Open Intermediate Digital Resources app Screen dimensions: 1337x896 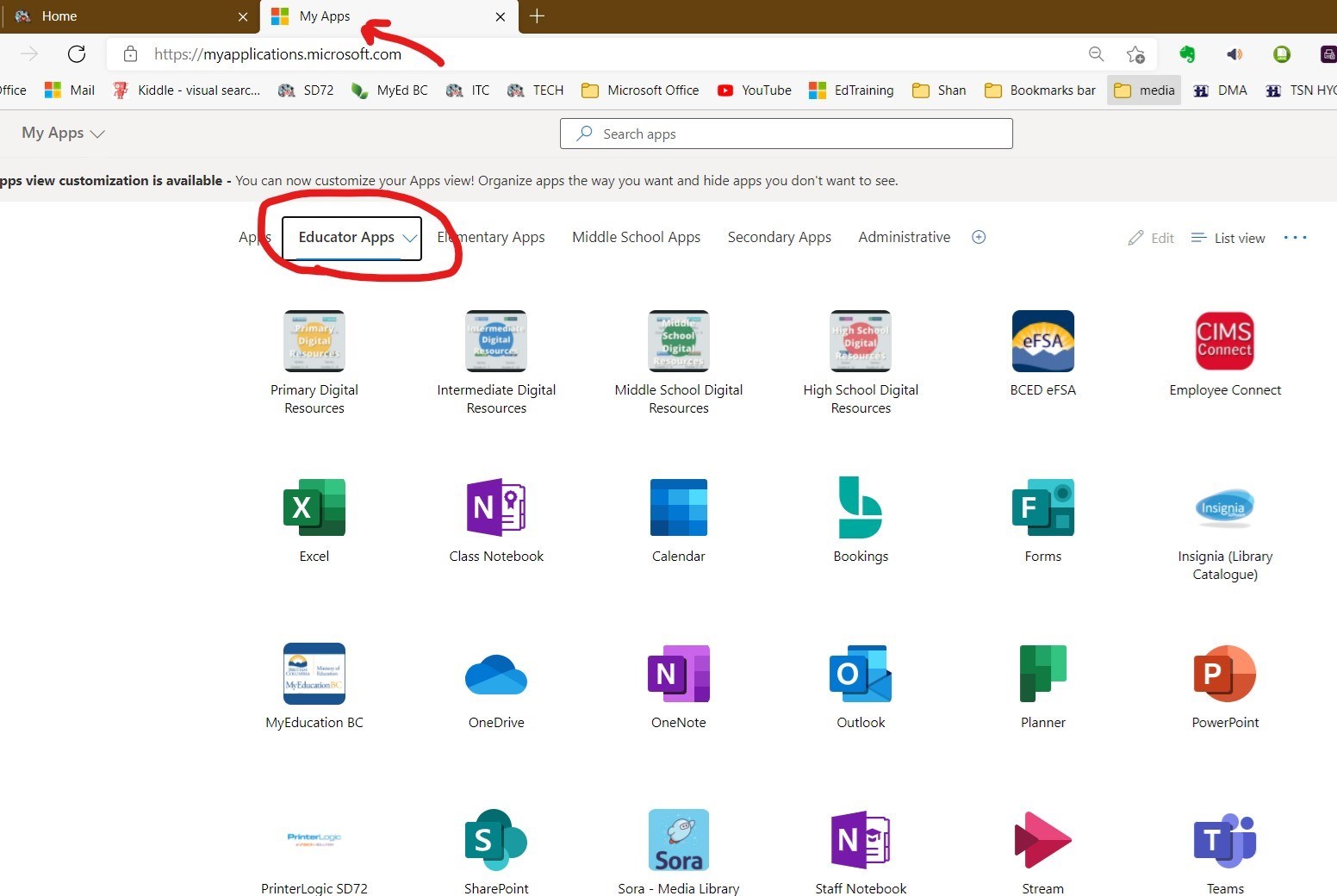coord(496,341)
